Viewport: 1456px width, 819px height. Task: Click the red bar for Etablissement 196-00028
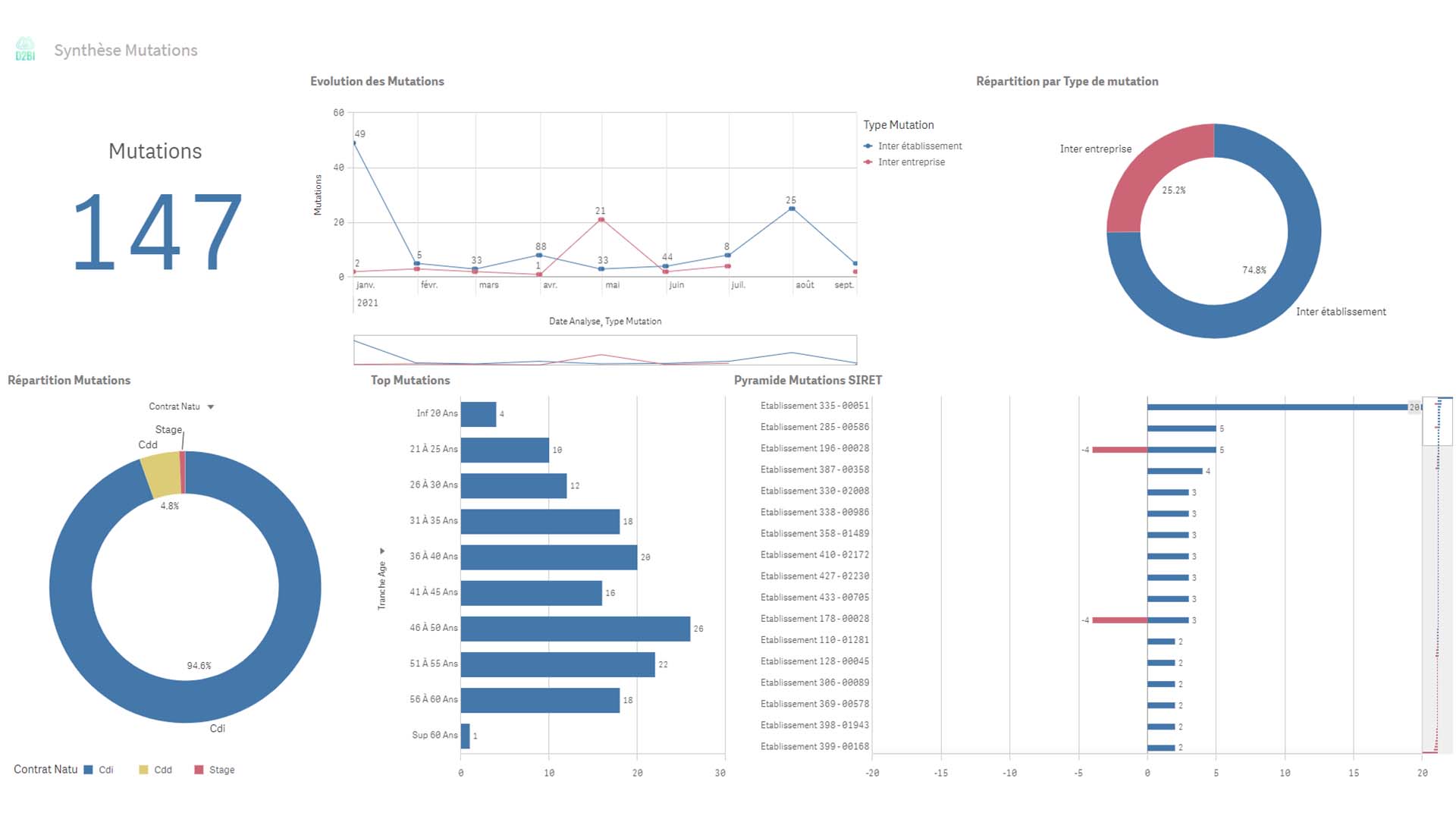[1119, 450]
